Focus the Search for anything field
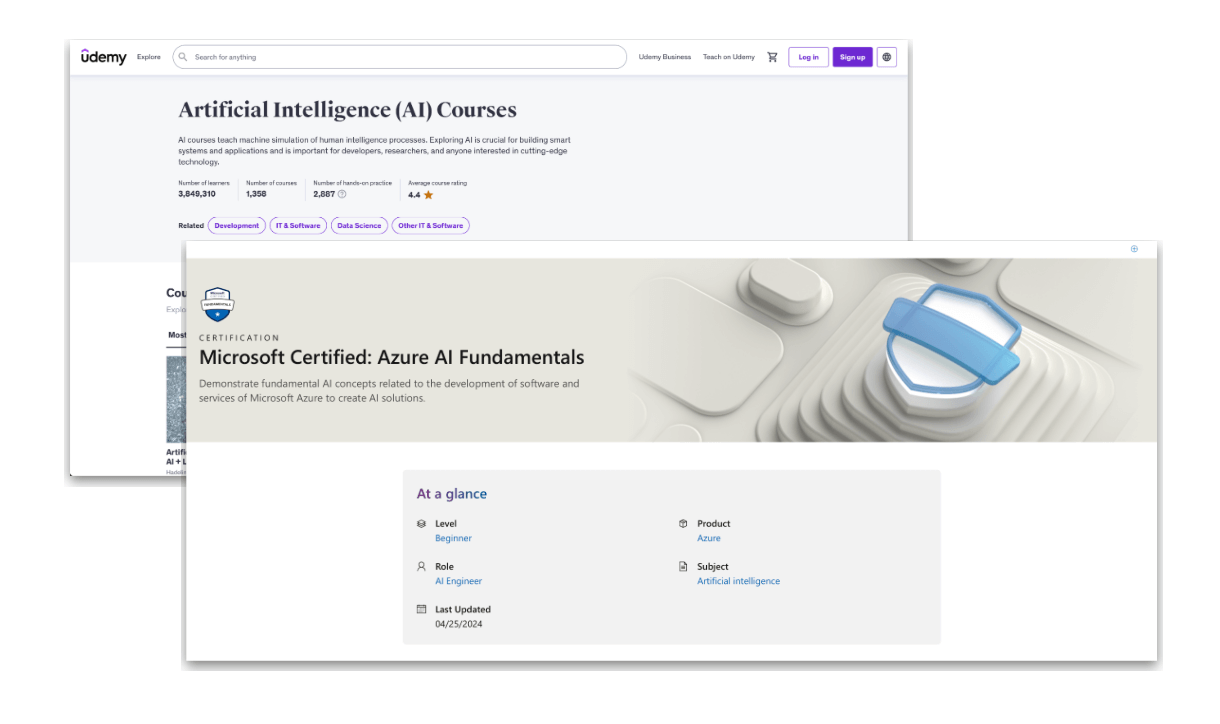 click(x=400, y=57)
